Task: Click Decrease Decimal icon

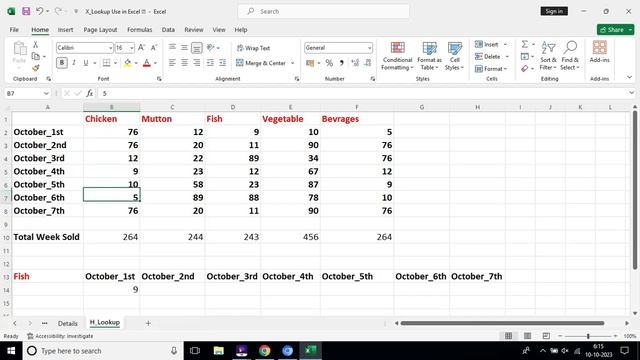Action: 368,63
